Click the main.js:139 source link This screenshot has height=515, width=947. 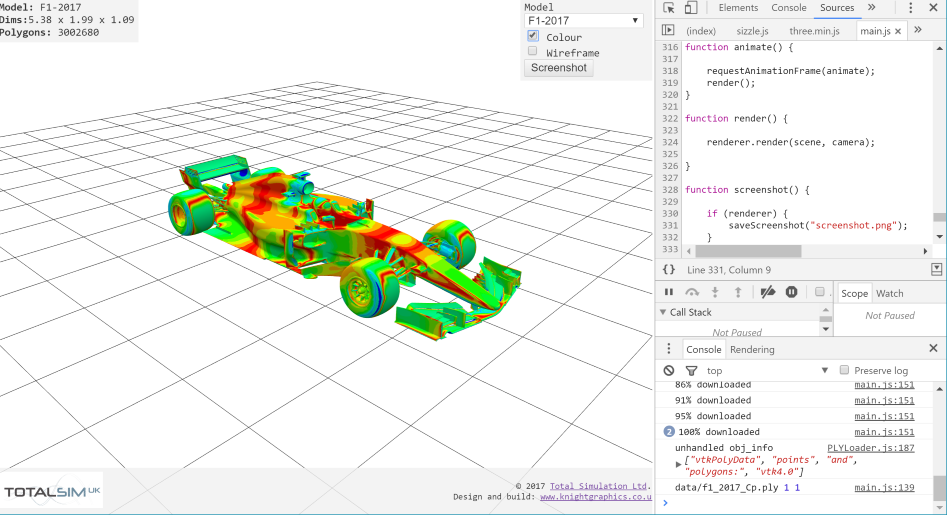pyautogui.click(x=884, y=487)
